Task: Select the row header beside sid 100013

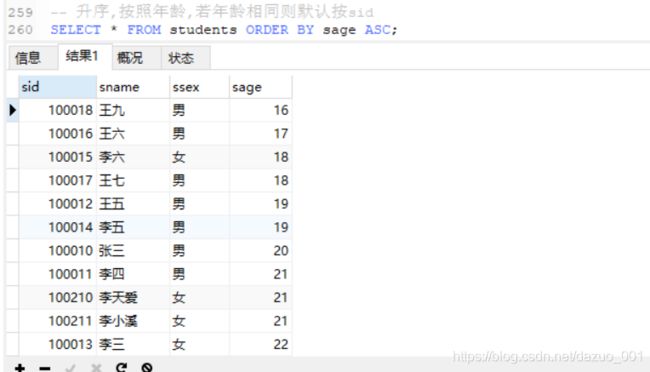Action: [12, 344]
